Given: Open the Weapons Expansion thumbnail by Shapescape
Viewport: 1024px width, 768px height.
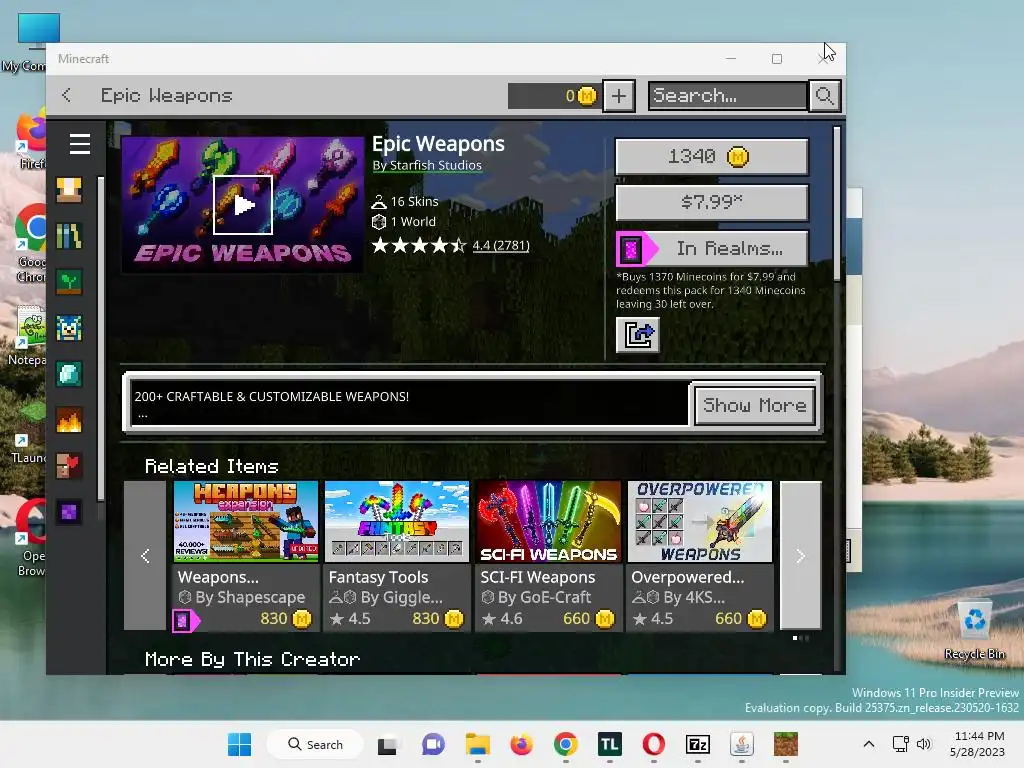Looking at the screenshot, I should (246, 522).
